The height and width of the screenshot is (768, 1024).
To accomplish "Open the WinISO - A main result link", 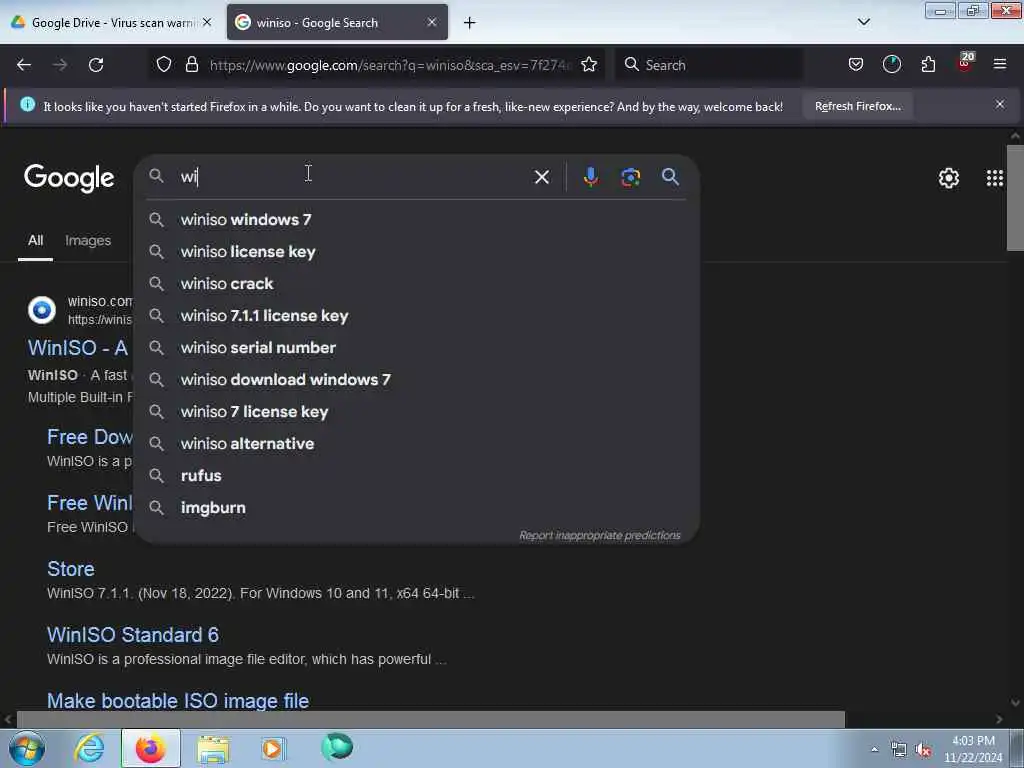I will (78, 347).
